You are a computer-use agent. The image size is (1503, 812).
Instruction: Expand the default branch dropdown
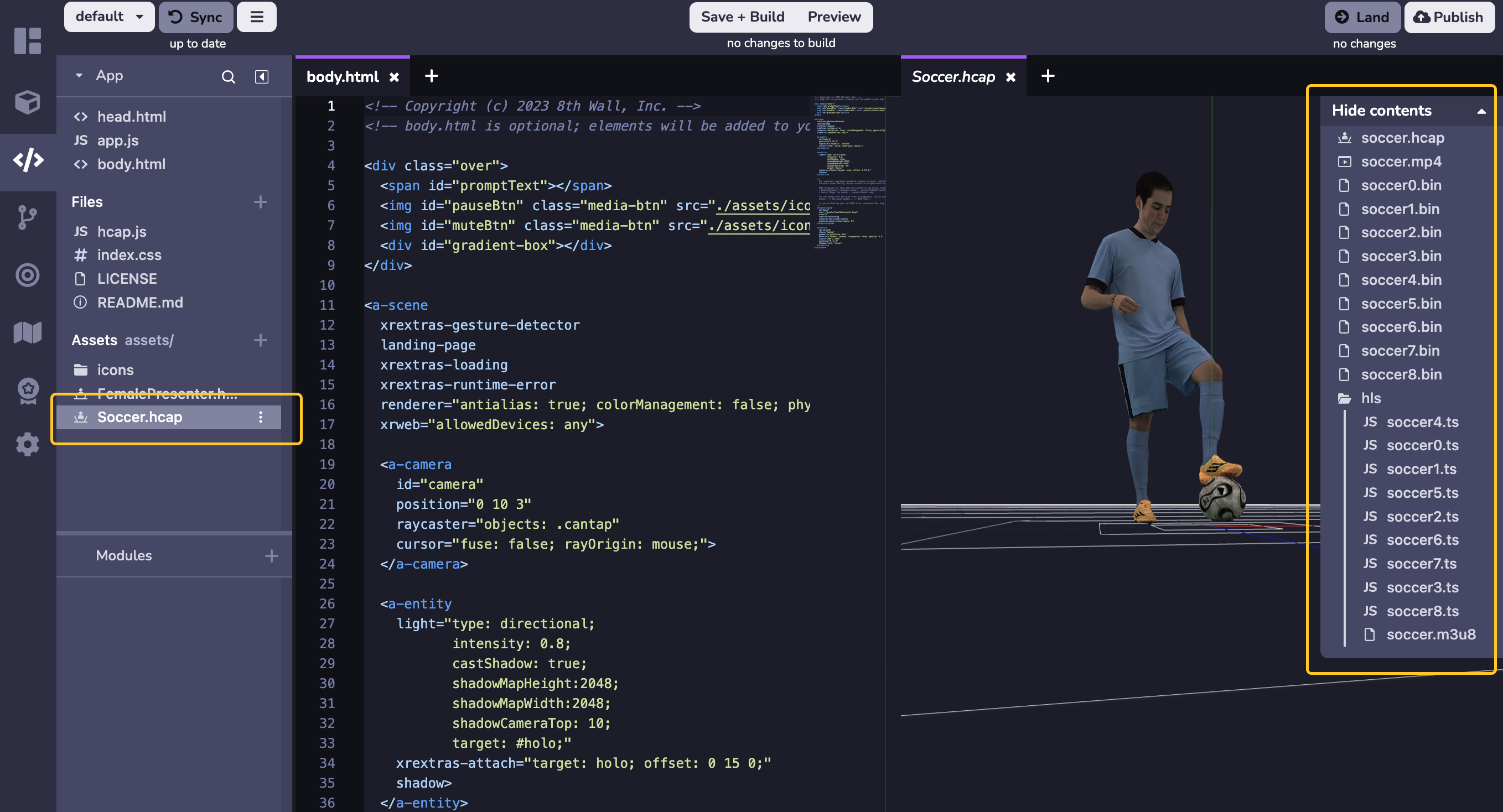(x=107, y=17)
